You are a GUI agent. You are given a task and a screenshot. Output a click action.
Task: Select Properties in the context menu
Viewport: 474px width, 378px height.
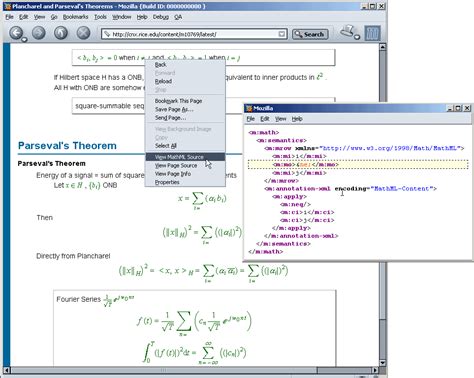click(x=185, y=182)
